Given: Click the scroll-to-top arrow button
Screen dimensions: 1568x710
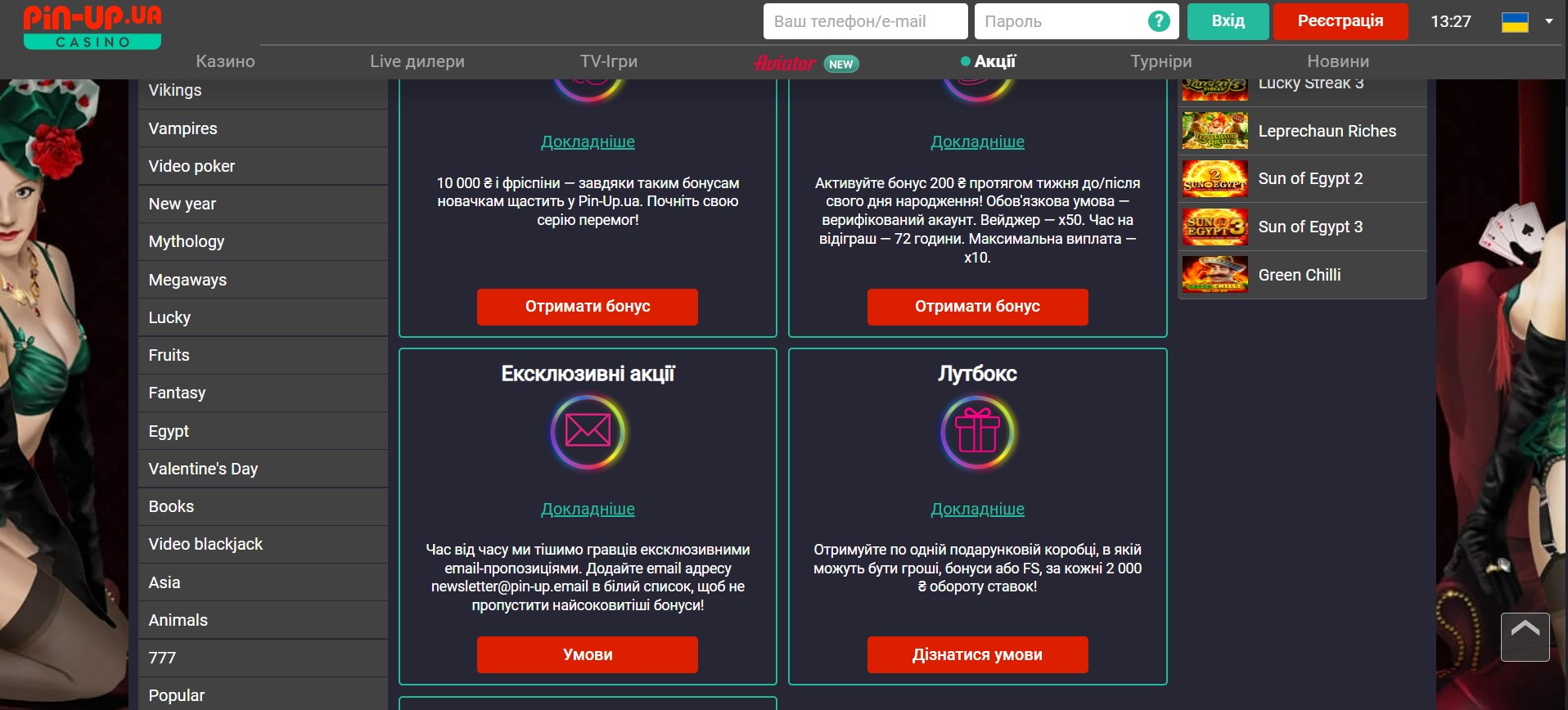Looking at the screenshot, I should 1525,636.
